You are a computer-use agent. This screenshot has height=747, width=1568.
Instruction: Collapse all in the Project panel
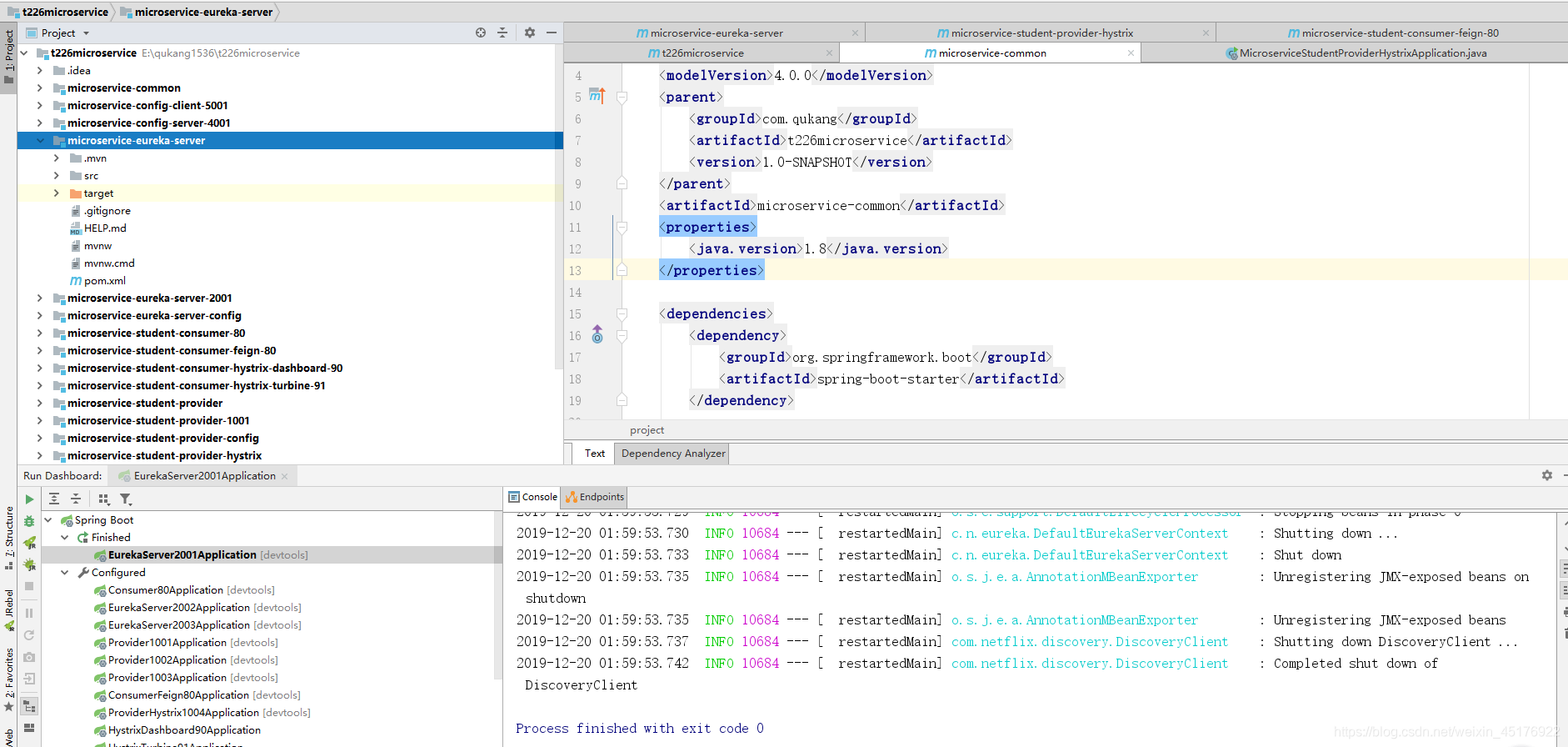pyautogui.click(x=502, y=33)
